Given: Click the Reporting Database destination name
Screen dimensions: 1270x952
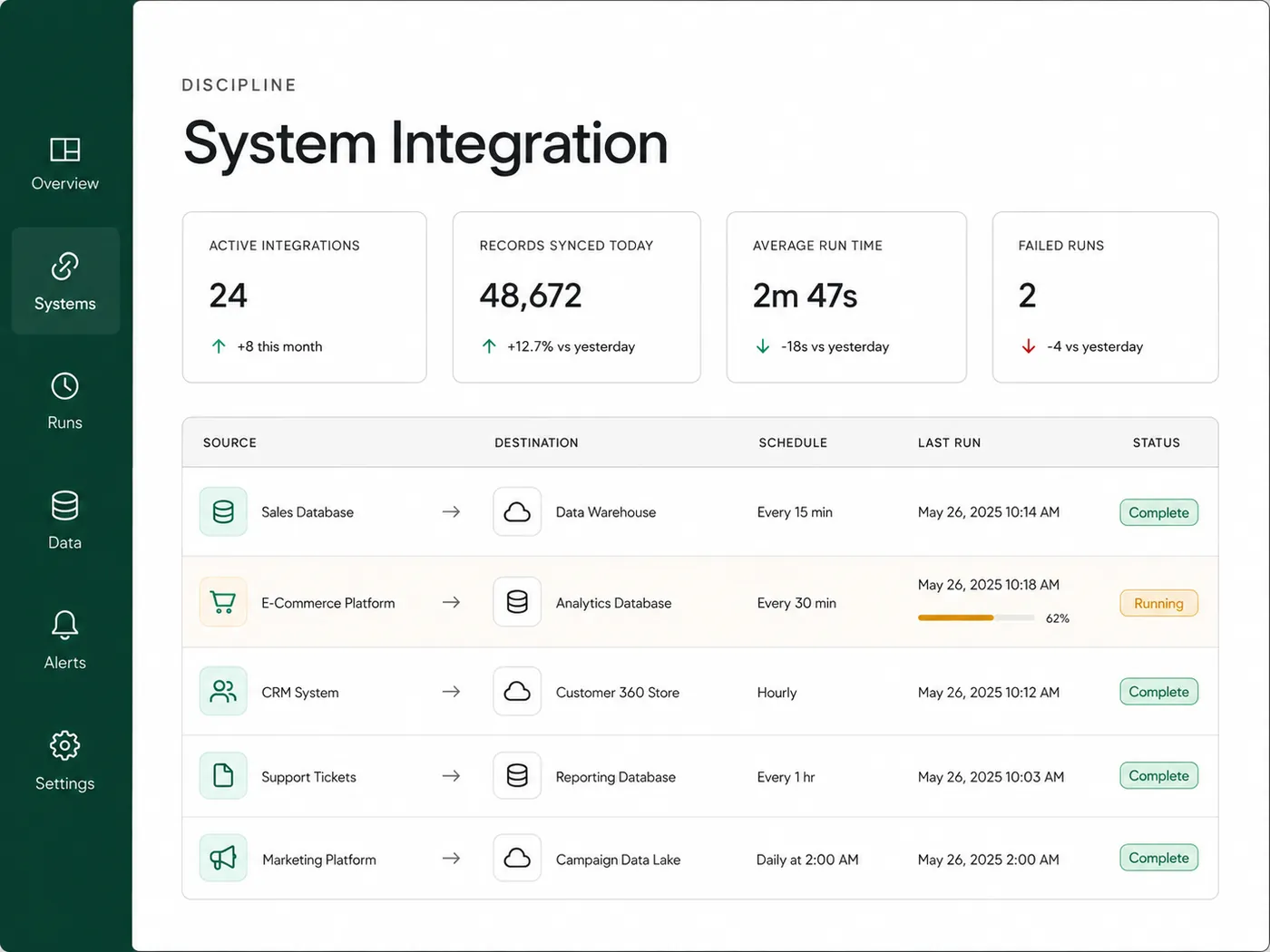Looking at the screenshot, I should (x=616, y=777).
